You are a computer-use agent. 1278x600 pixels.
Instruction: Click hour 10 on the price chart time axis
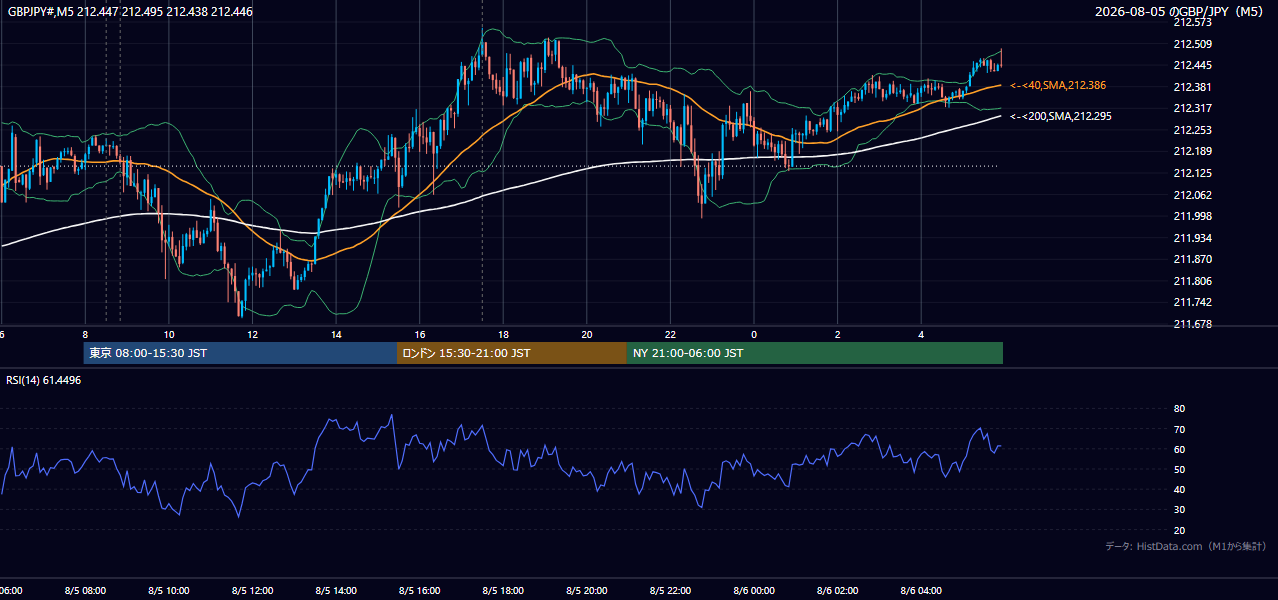click(x=169, y=334)
